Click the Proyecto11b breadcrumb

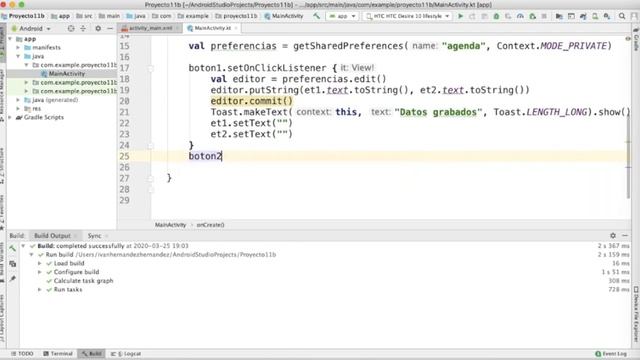pyautogui.click(x=23, y=16)
